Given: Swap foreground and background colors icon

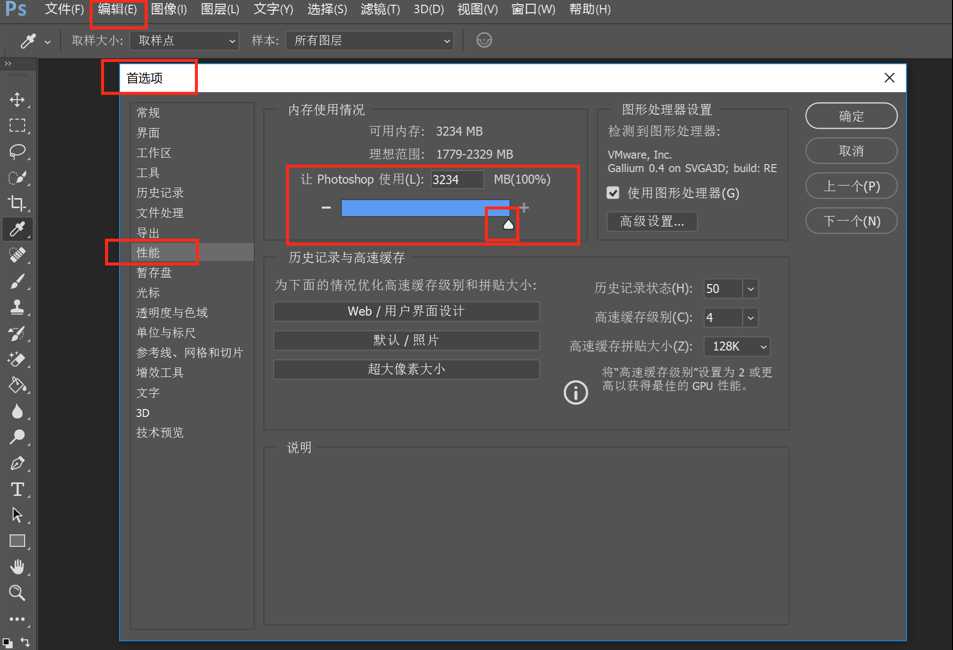Looking at the screenshot, I should tap(26, 641).
